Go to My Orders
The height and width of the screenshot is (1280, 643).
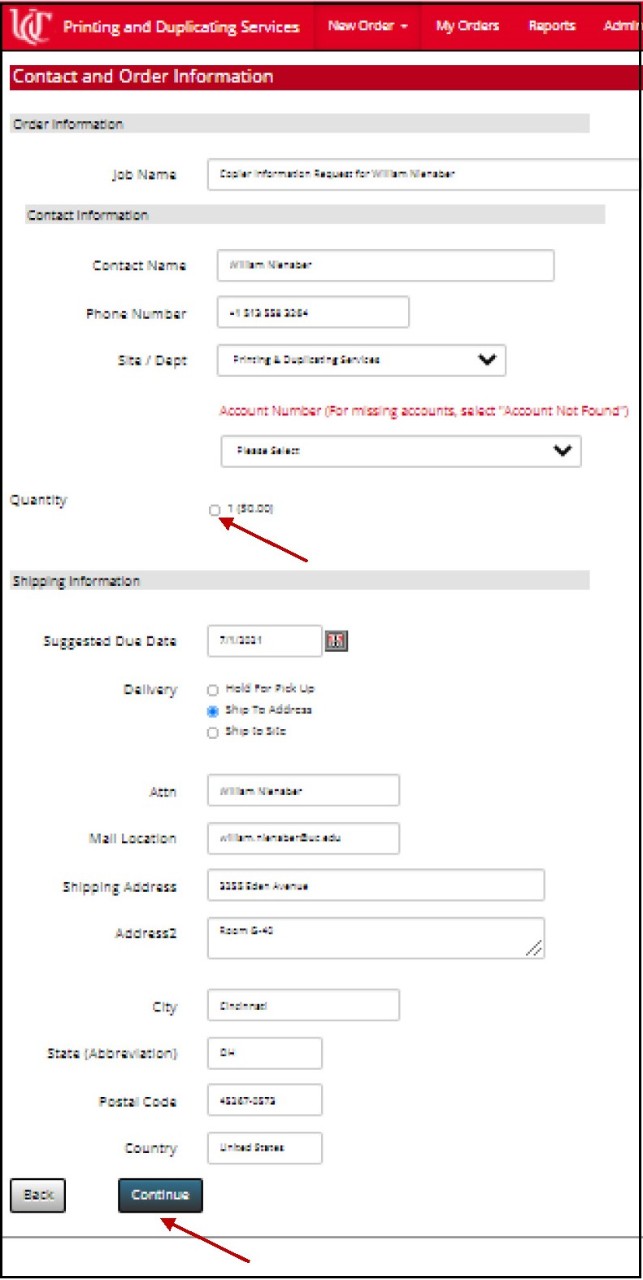467,26
